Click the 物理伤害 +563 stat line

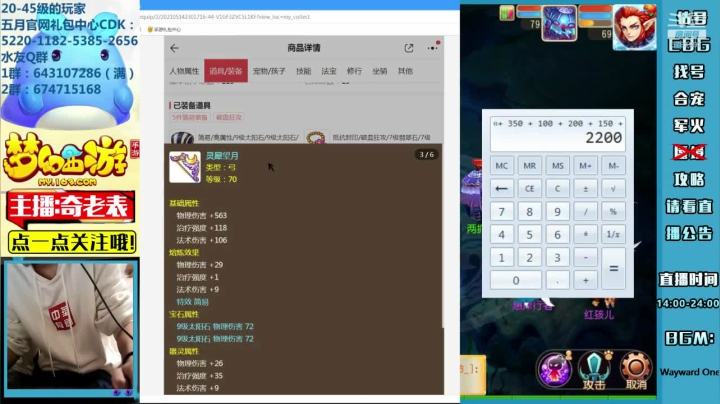(202, 215)
